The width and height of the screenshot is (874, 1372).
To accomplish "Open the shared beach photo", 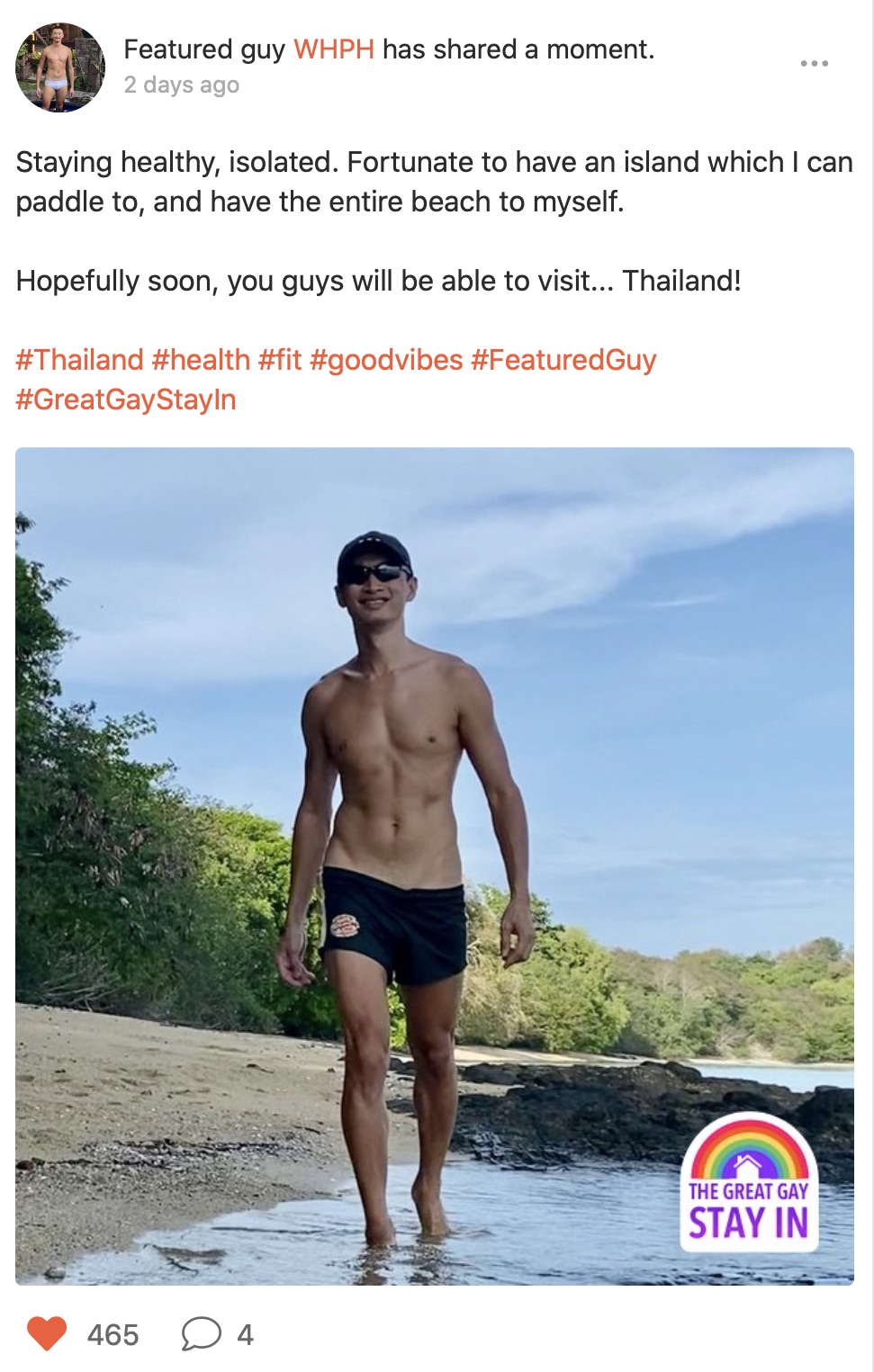I will tap(434, 810).
